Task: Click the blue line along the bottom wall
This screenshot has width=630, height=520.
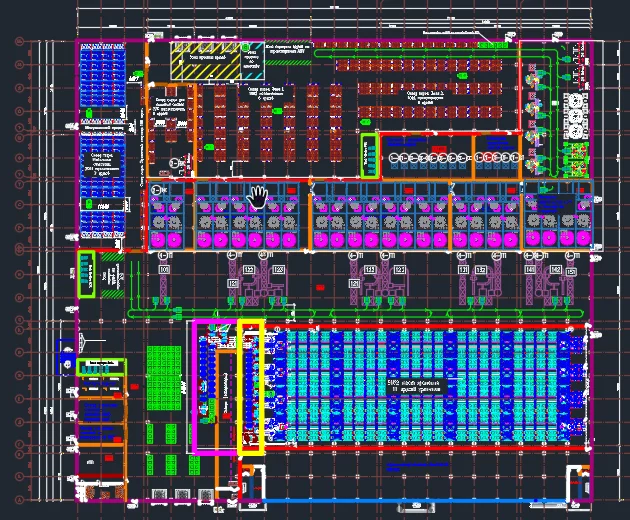Action: click(x=414, y=501)
